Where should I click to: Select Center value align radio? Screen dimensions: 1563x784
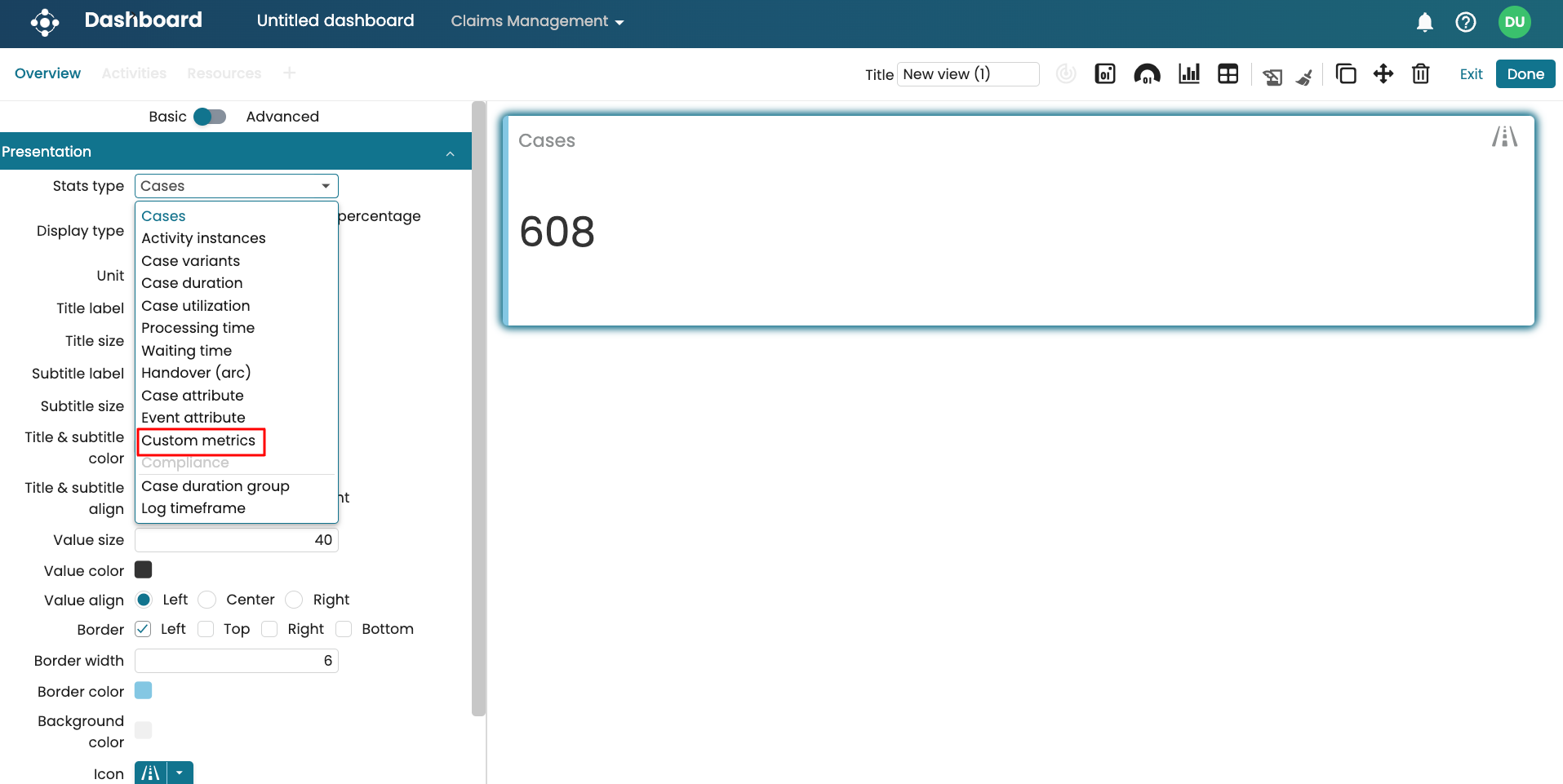click(x=207, y=600)
